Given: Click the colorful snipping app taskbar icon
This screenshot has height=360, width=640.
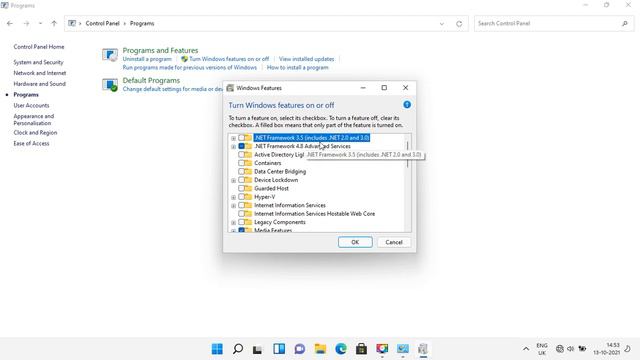Looking at the screenshot, I should point(382,349).
